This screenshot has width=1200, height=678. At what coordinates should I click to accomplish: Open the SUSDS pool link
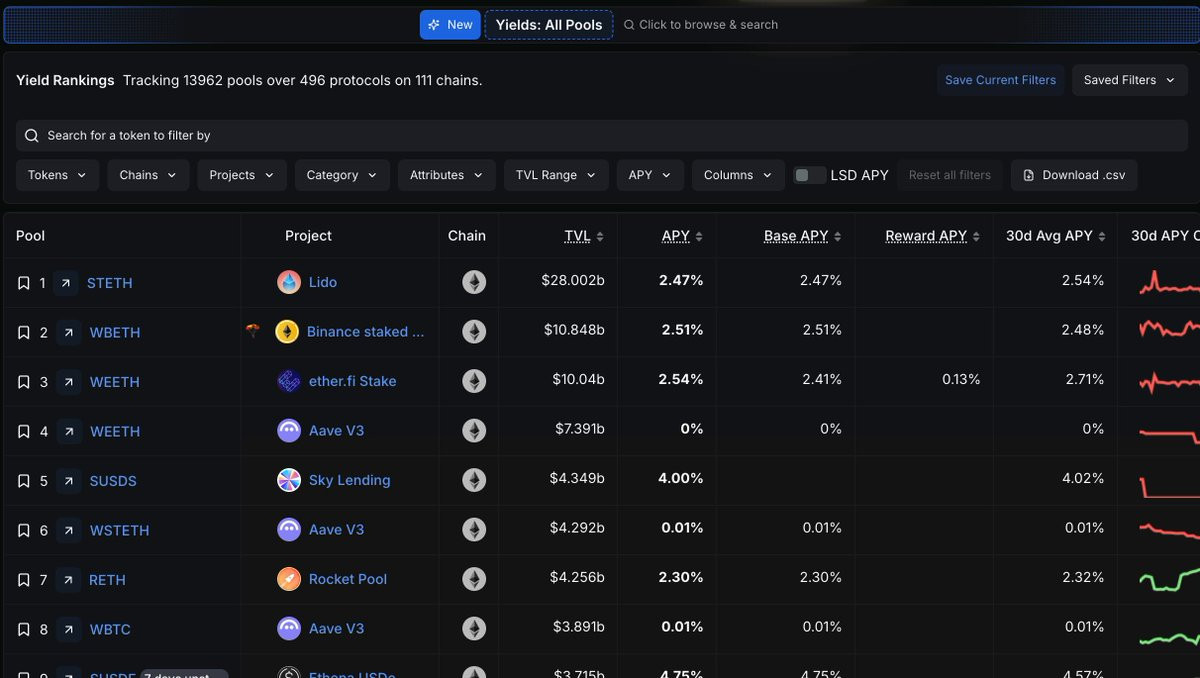pos(113,481)
